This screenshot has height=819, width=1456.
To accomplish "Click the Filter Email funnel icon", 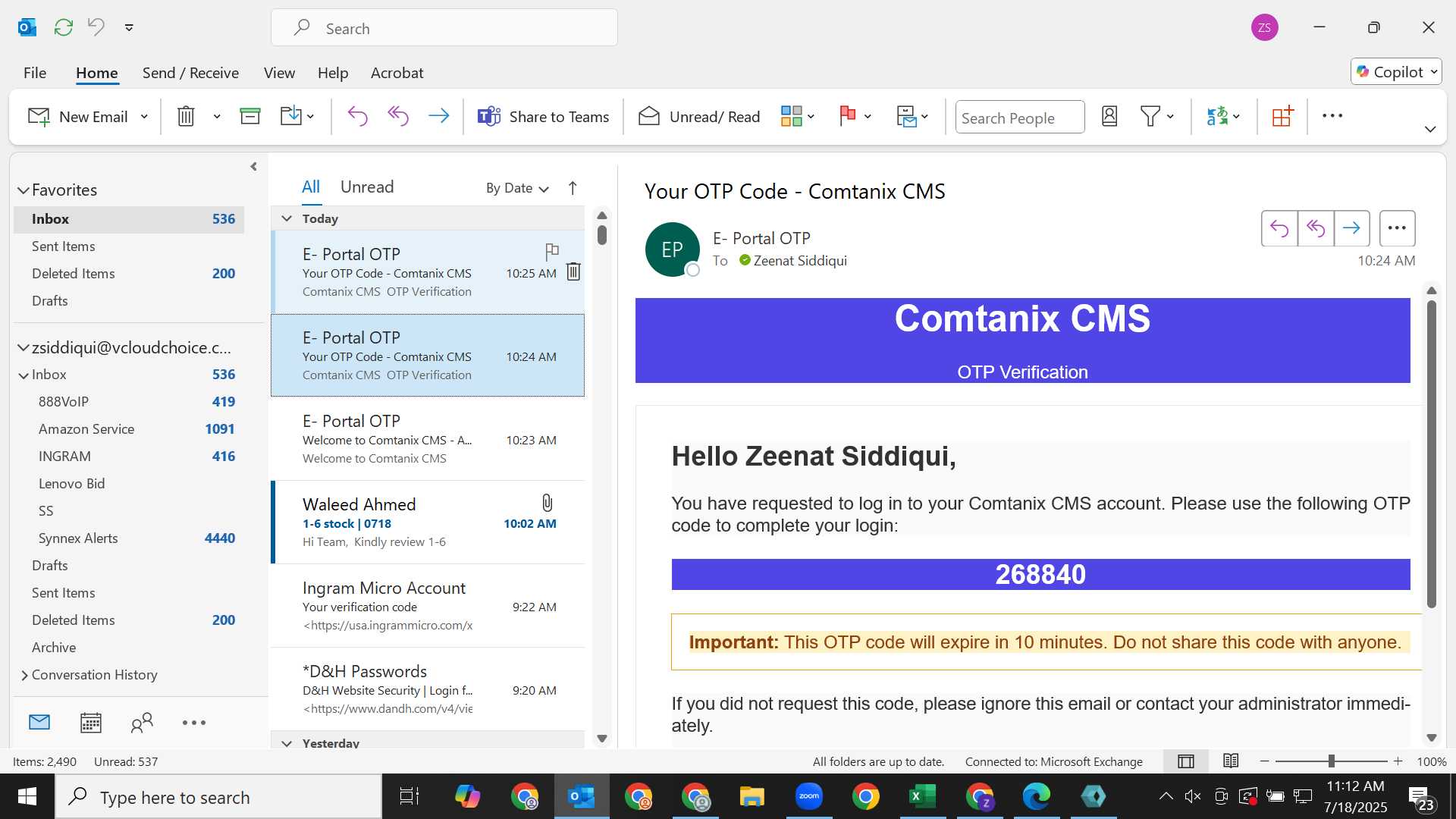I will [1150, 116].
